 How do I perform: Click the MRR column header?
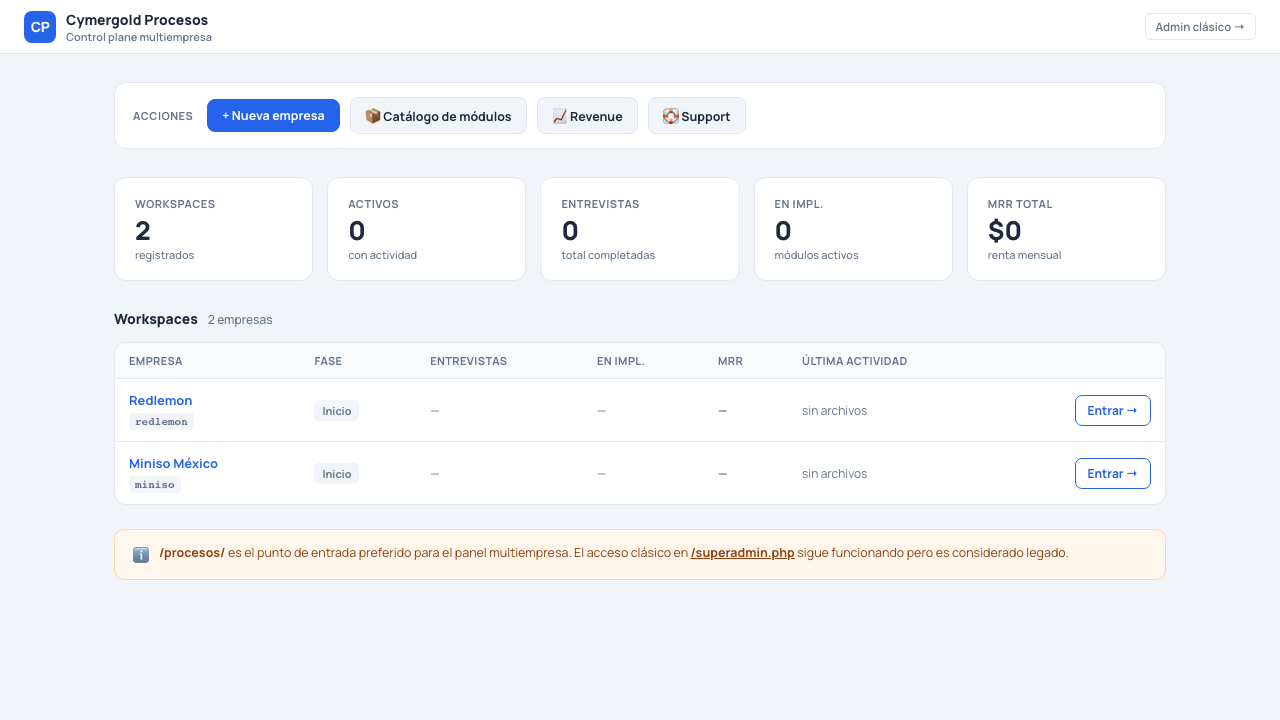click(730, 361)
